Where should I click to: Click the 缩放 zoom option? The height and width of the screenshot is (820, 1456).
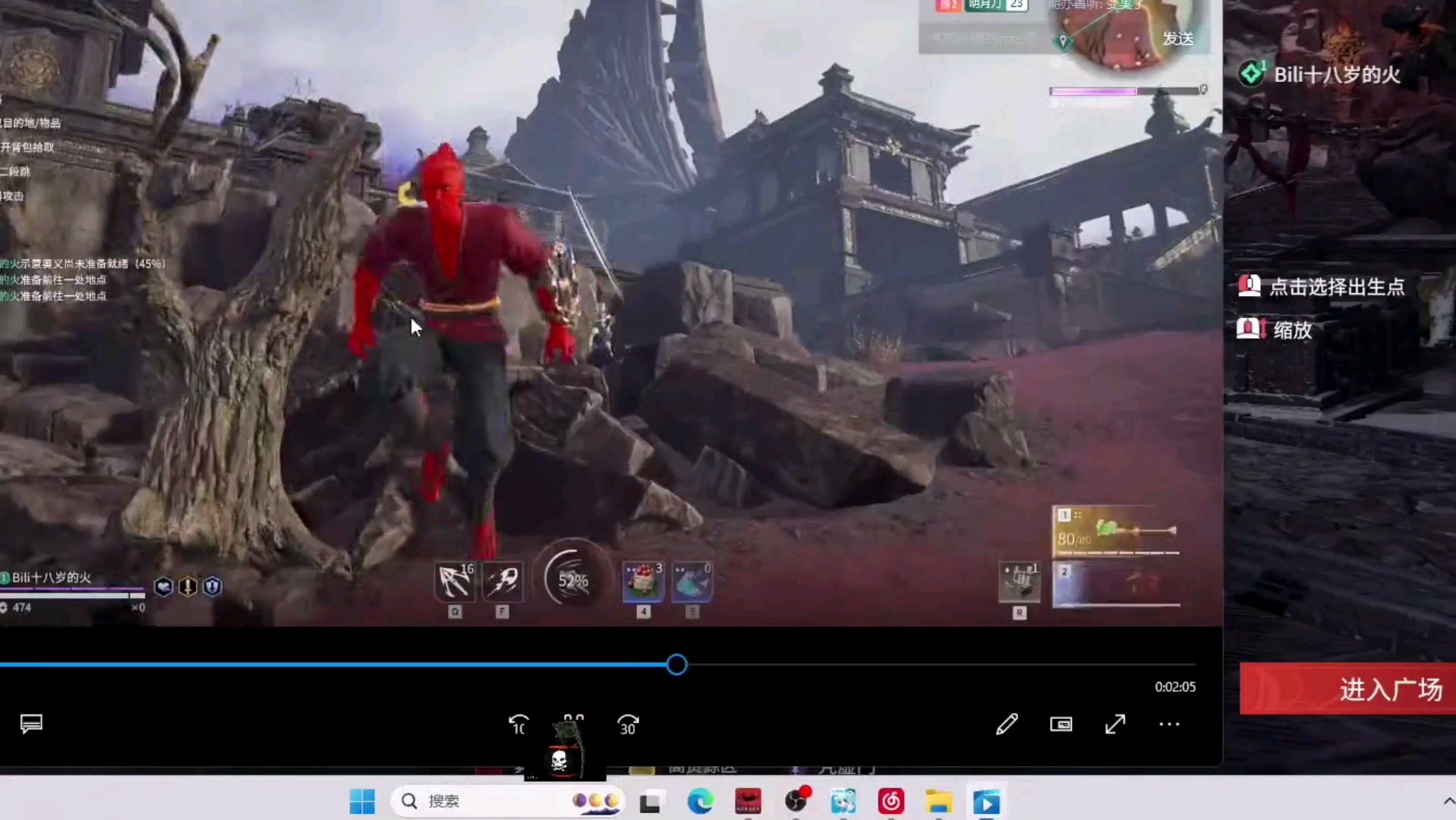(1293, 330)
